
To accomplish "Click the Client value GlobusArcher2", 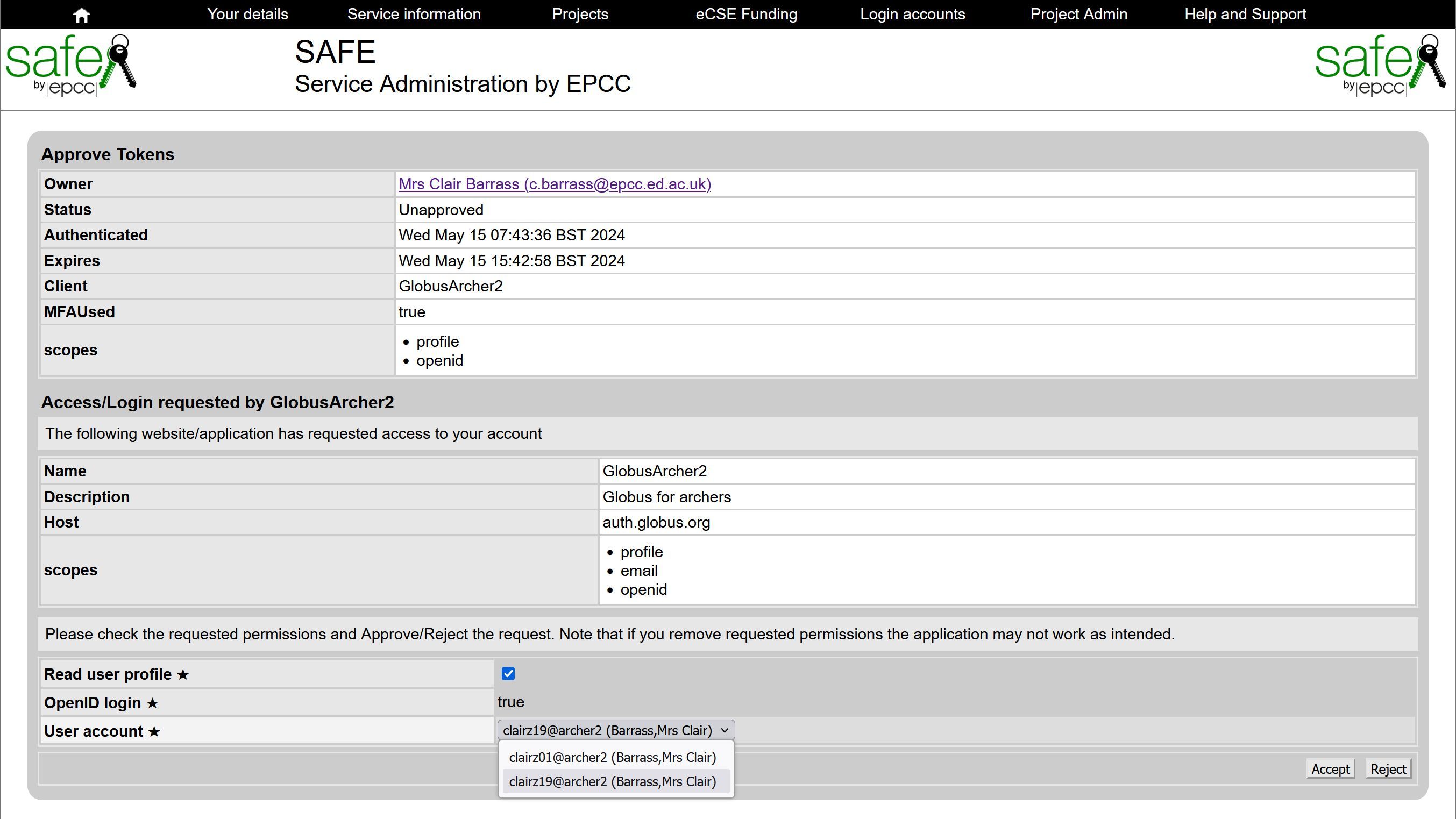I will (x=451, y=287).
